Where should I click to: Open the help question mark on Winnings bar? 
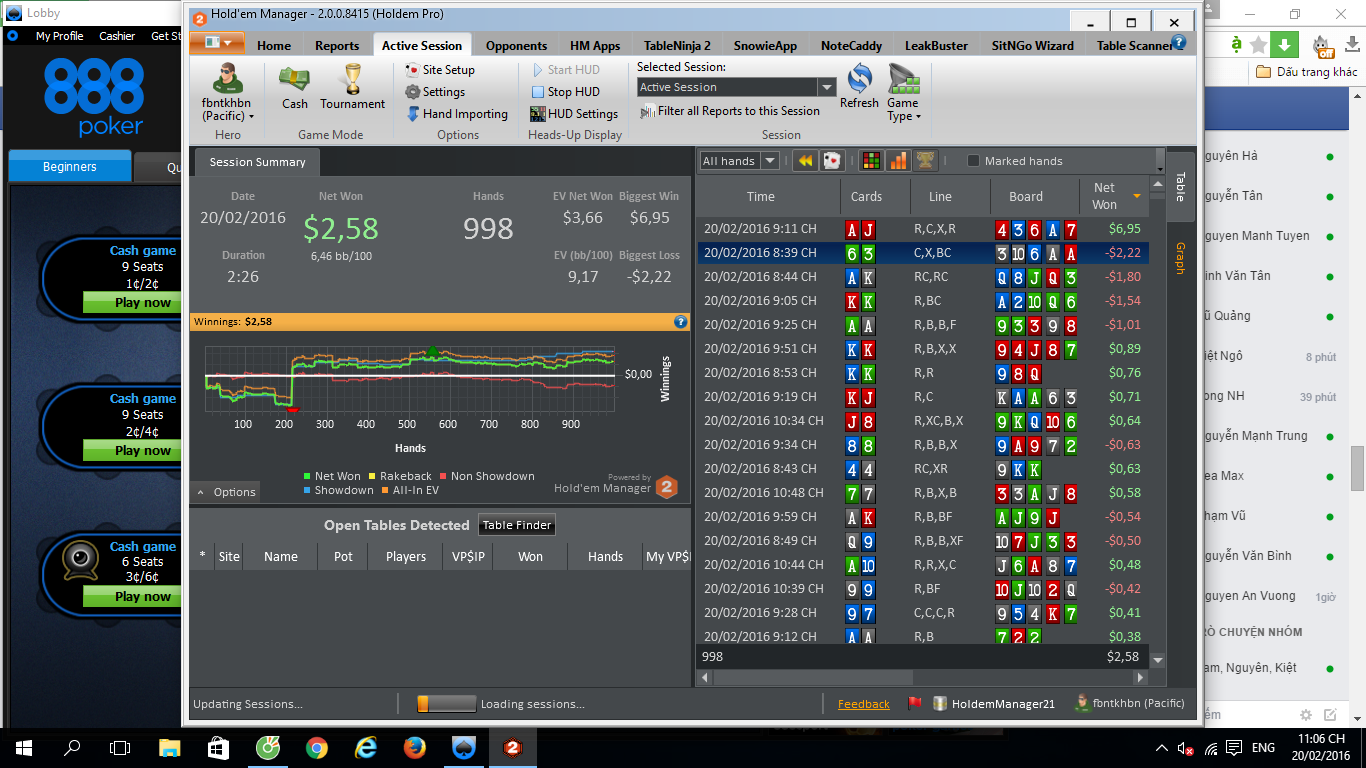[681, 322]
